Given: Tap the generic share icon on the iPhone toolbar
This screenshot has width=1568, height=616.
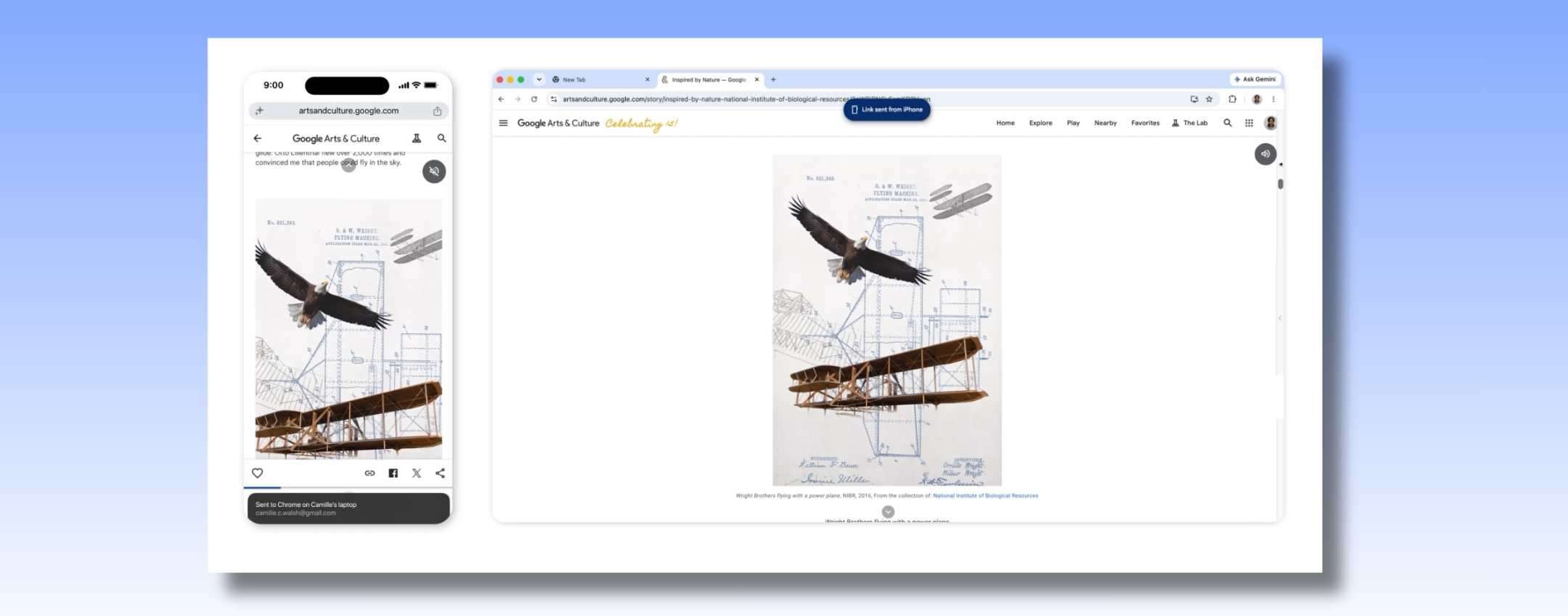Looking at the screenshot, I should pos(440,473).
